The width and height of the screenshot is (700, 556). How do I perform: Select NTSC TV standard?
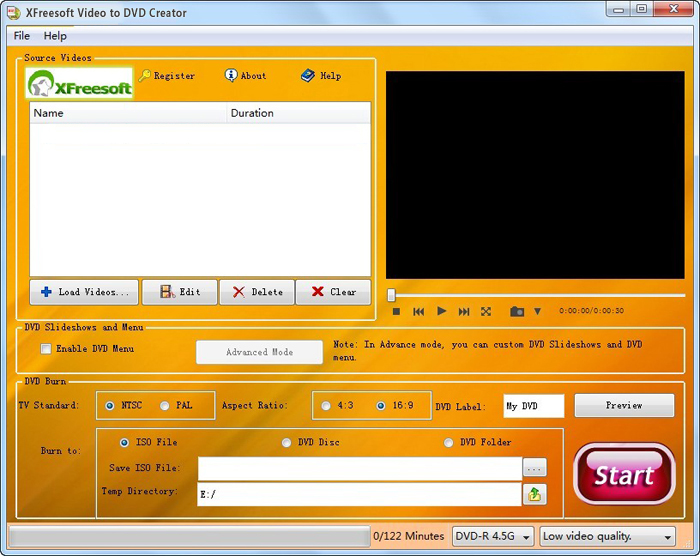tap(109, 406)
